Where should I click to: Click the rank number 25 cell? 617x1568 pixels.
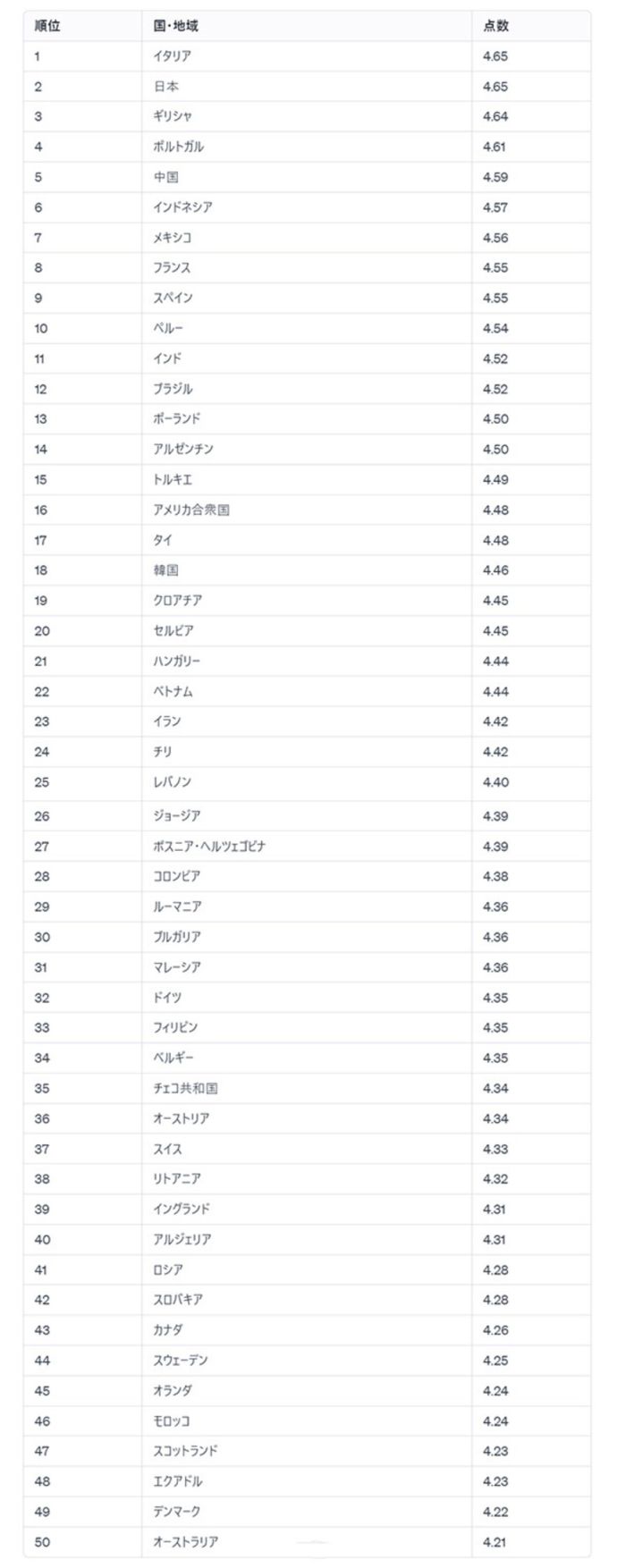tap(42, 782)
